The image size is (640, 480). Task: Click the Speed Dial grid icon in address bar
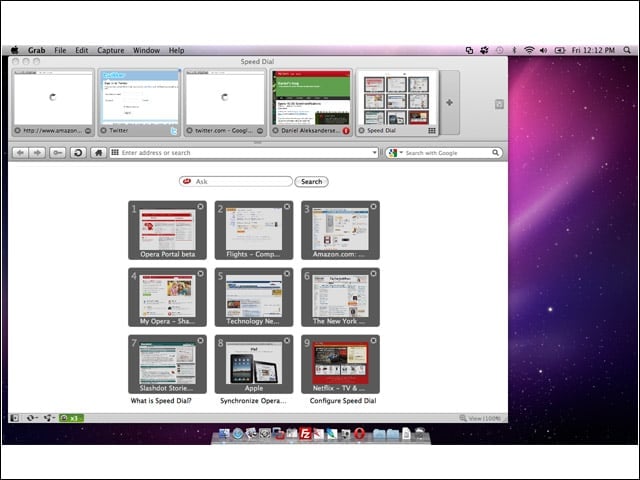tap(115, 153)
